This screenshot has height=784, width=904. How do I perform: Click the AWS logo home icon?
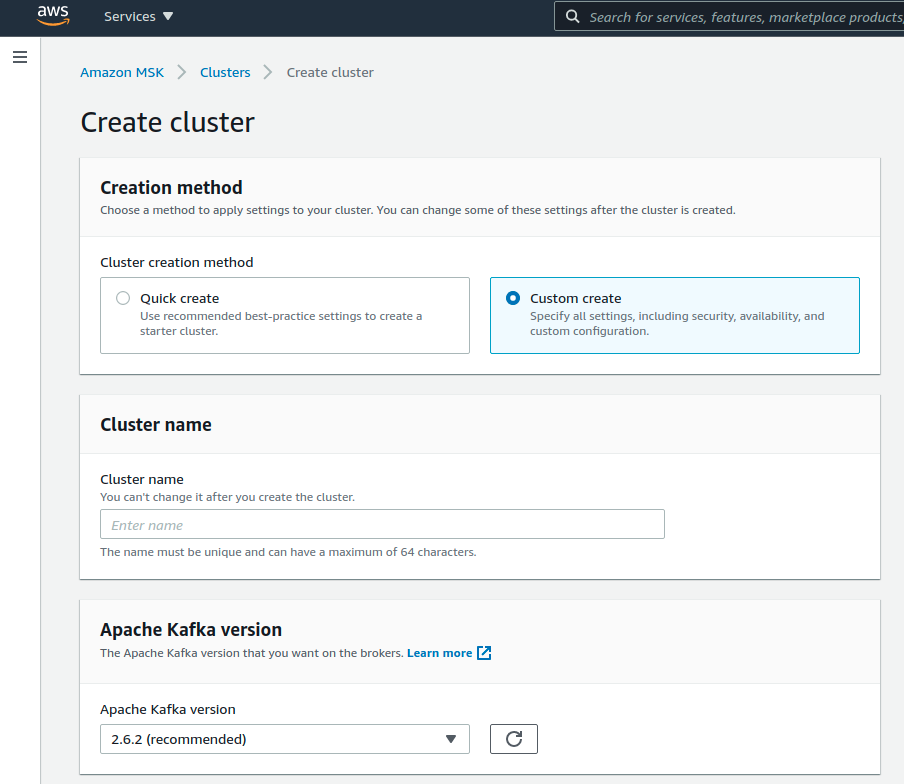(x=53, y=16)
